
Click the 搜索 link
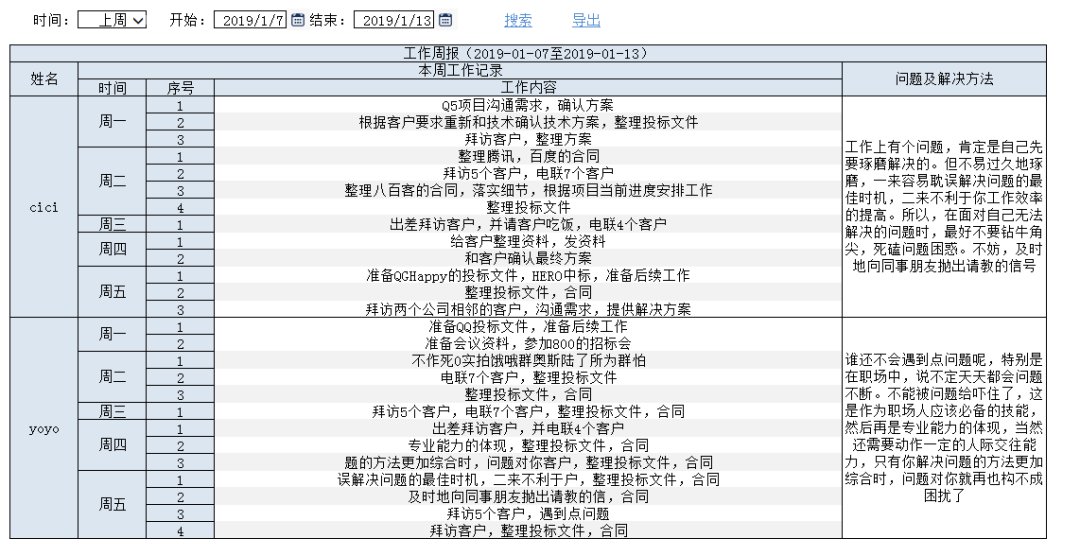518,20
